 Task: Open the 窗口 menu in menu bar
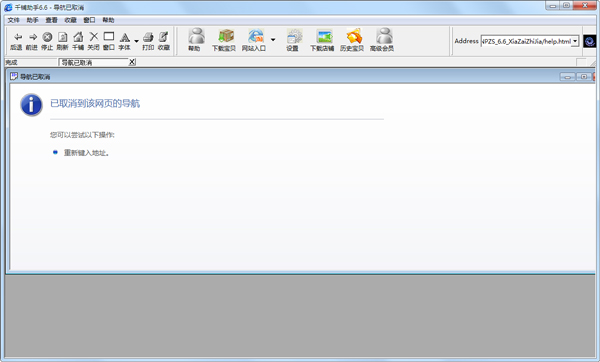(89, 20)
